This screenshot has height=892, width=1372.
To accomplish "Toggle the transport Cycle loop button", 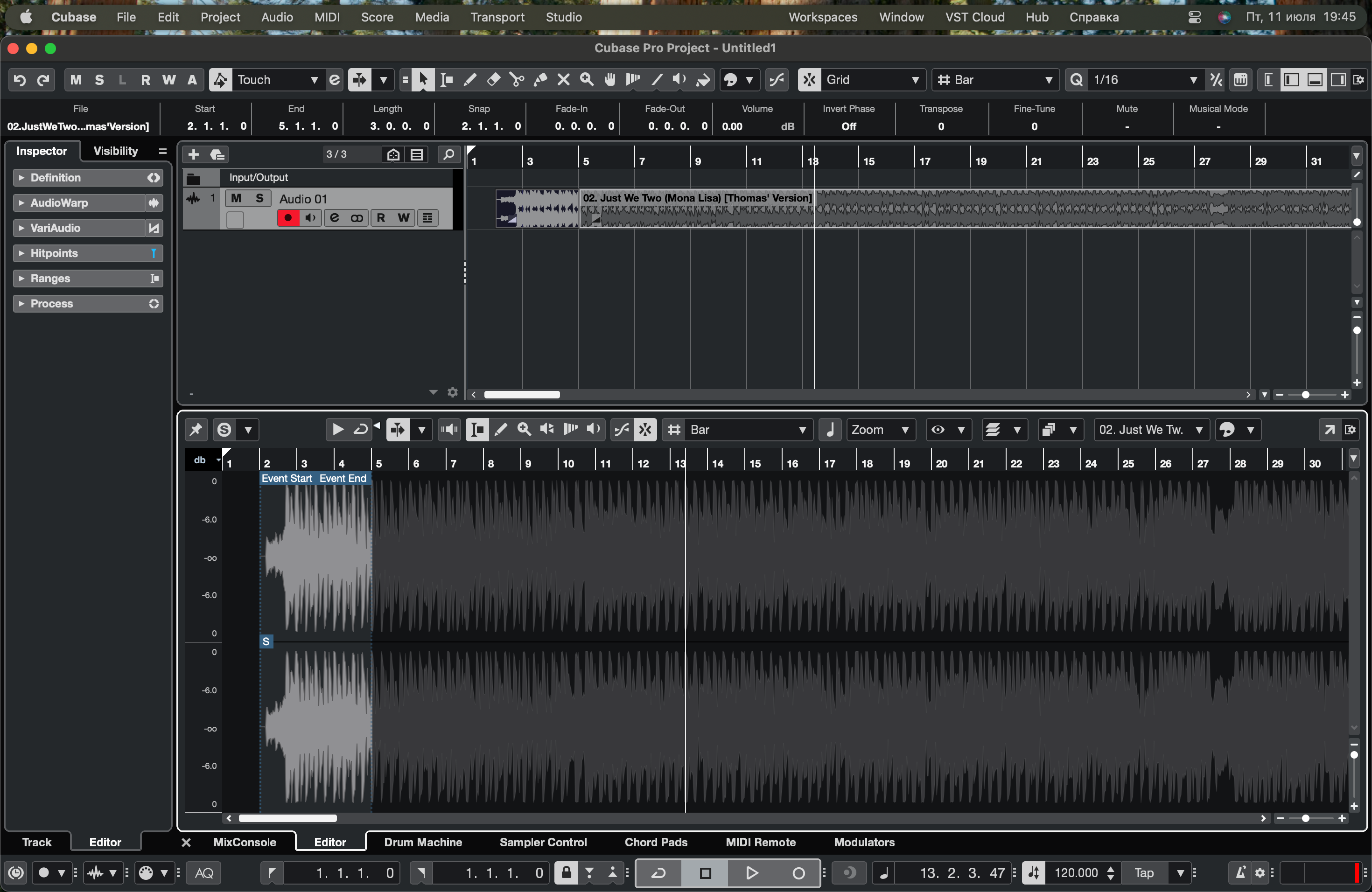I will (658, 873).
